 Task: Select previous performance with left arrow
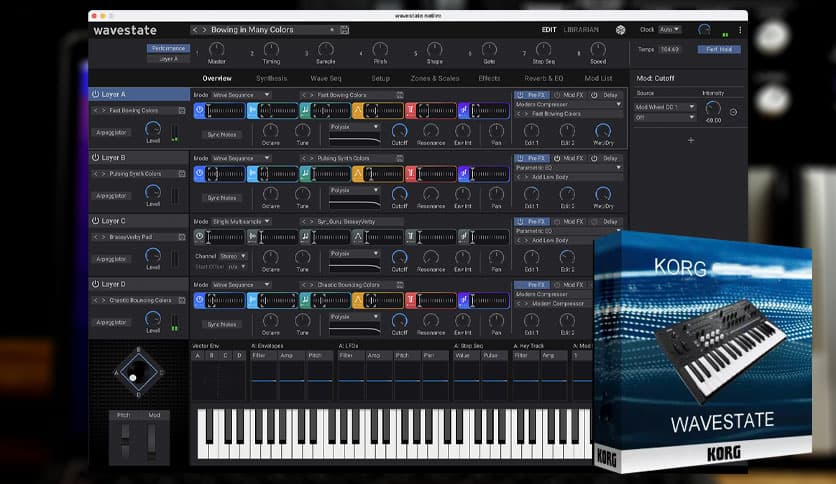tap(195, 30)
